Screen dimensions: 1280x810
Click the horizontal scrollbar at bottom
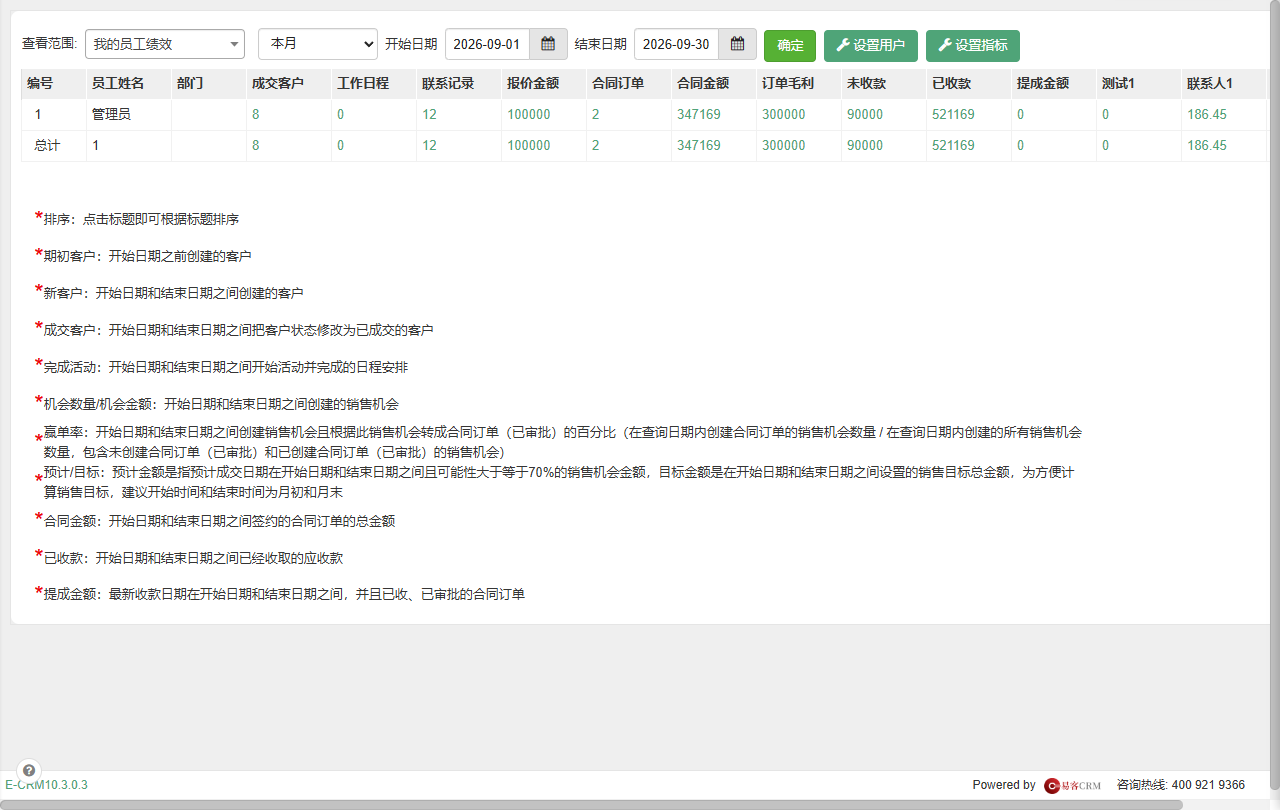click(591, 804)
